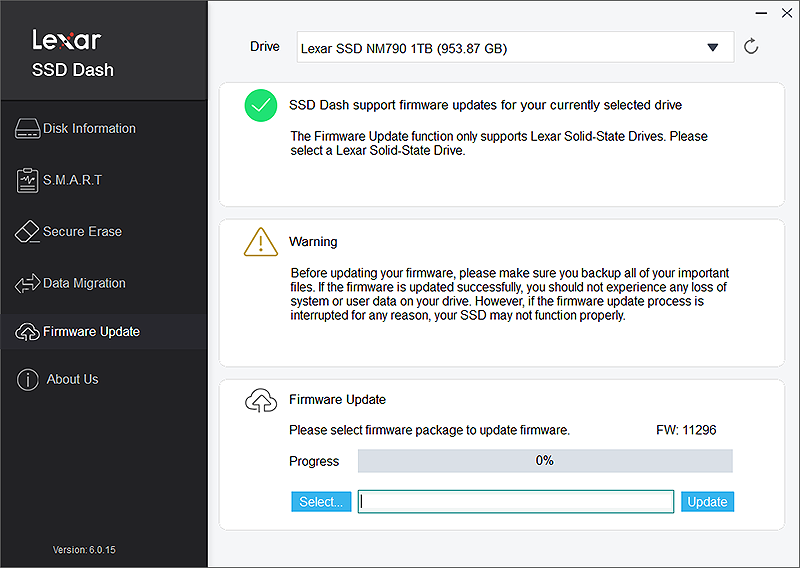The width and height of the screenshot is (800, 568).
Task: Click the green checkmark status icon
Action: pos(260,105)
